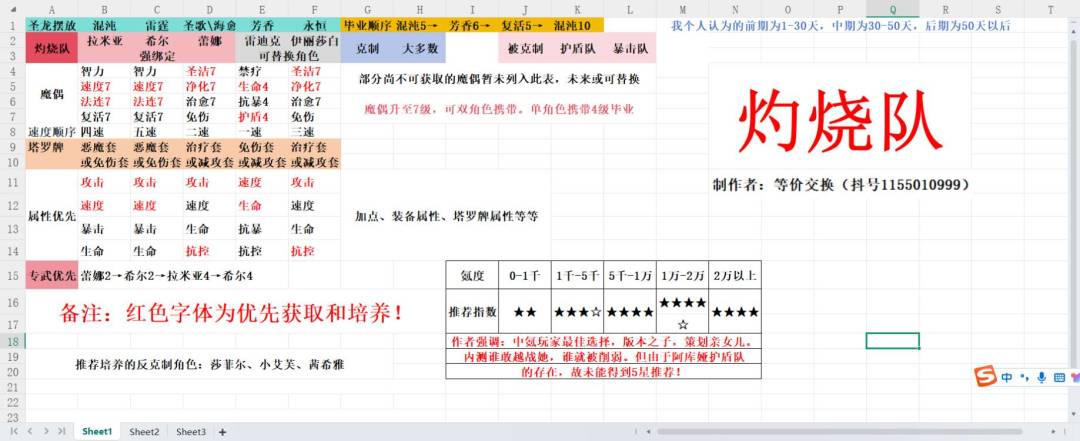The image size is (1080, 441).
Task: Click the blue 我个人认为的前期 note in row 1
Action: point(840,25)
